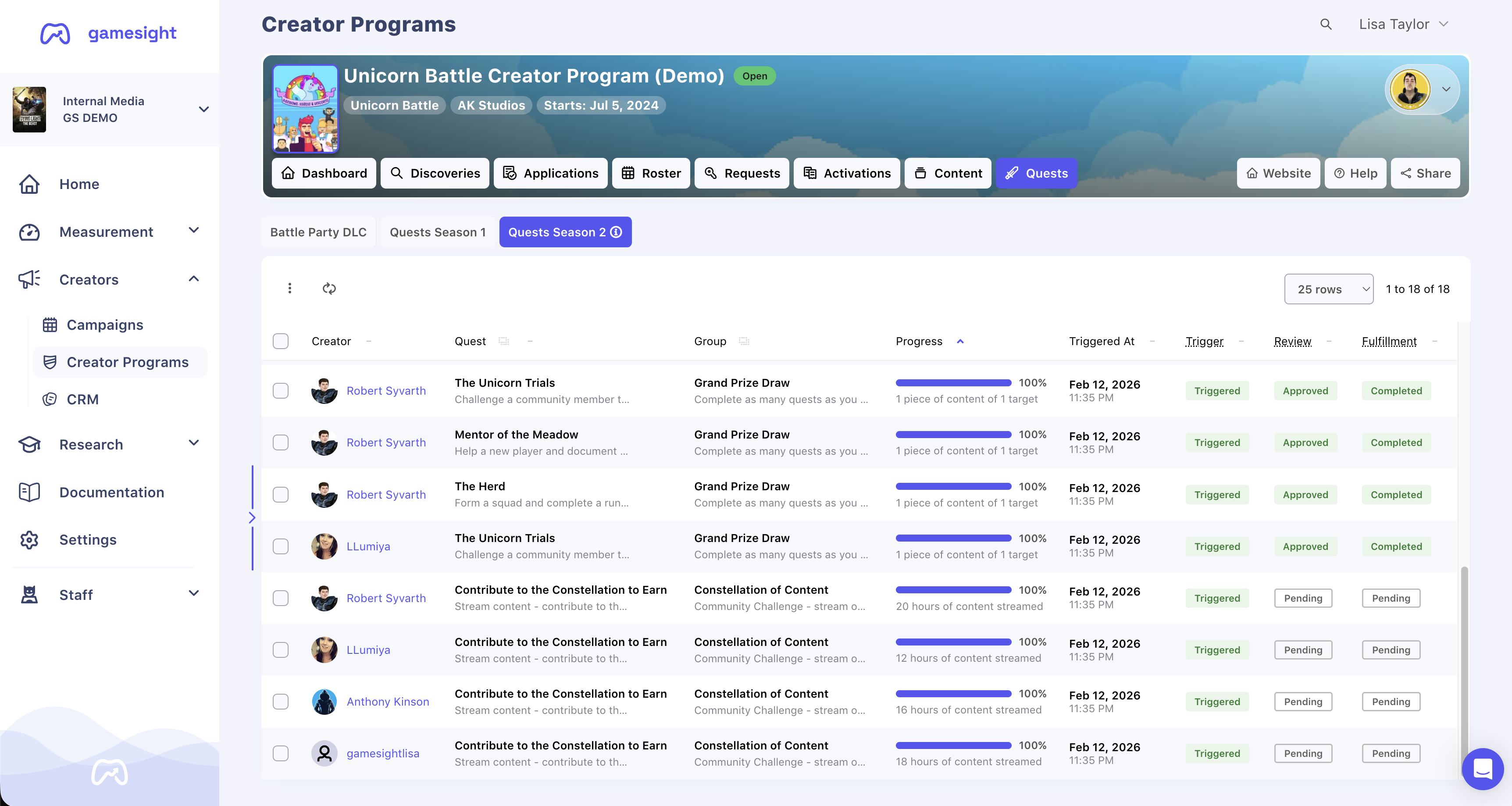Click the gamesight logo icon
Viewport: 1512px width, 806px height.
[55, 33]
